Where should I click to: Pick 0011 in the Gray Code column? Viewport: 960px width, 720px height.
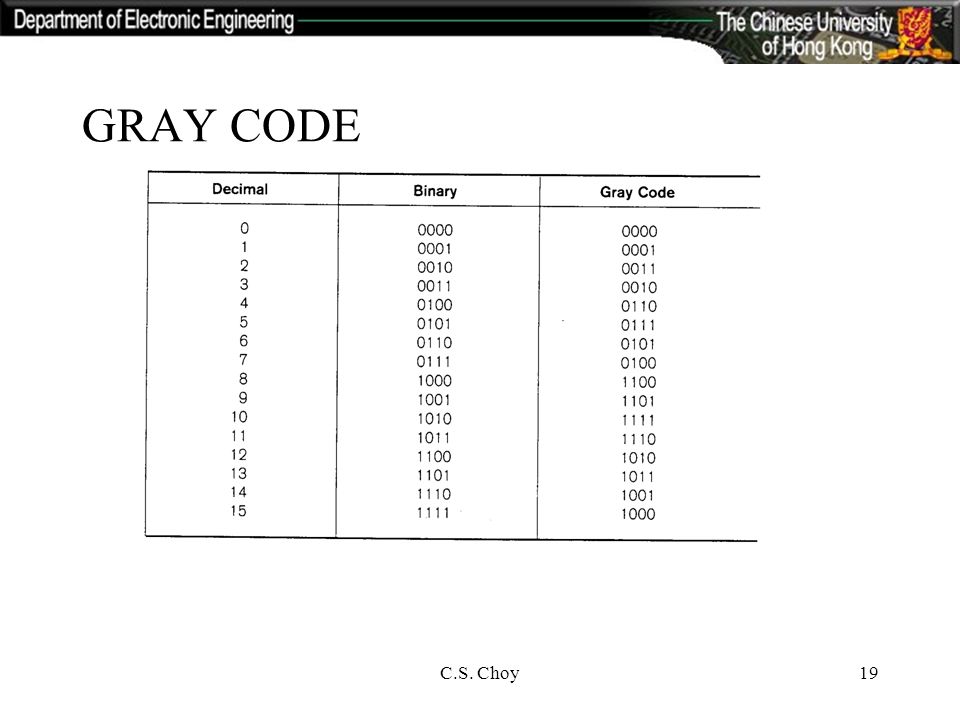(639, 269)
